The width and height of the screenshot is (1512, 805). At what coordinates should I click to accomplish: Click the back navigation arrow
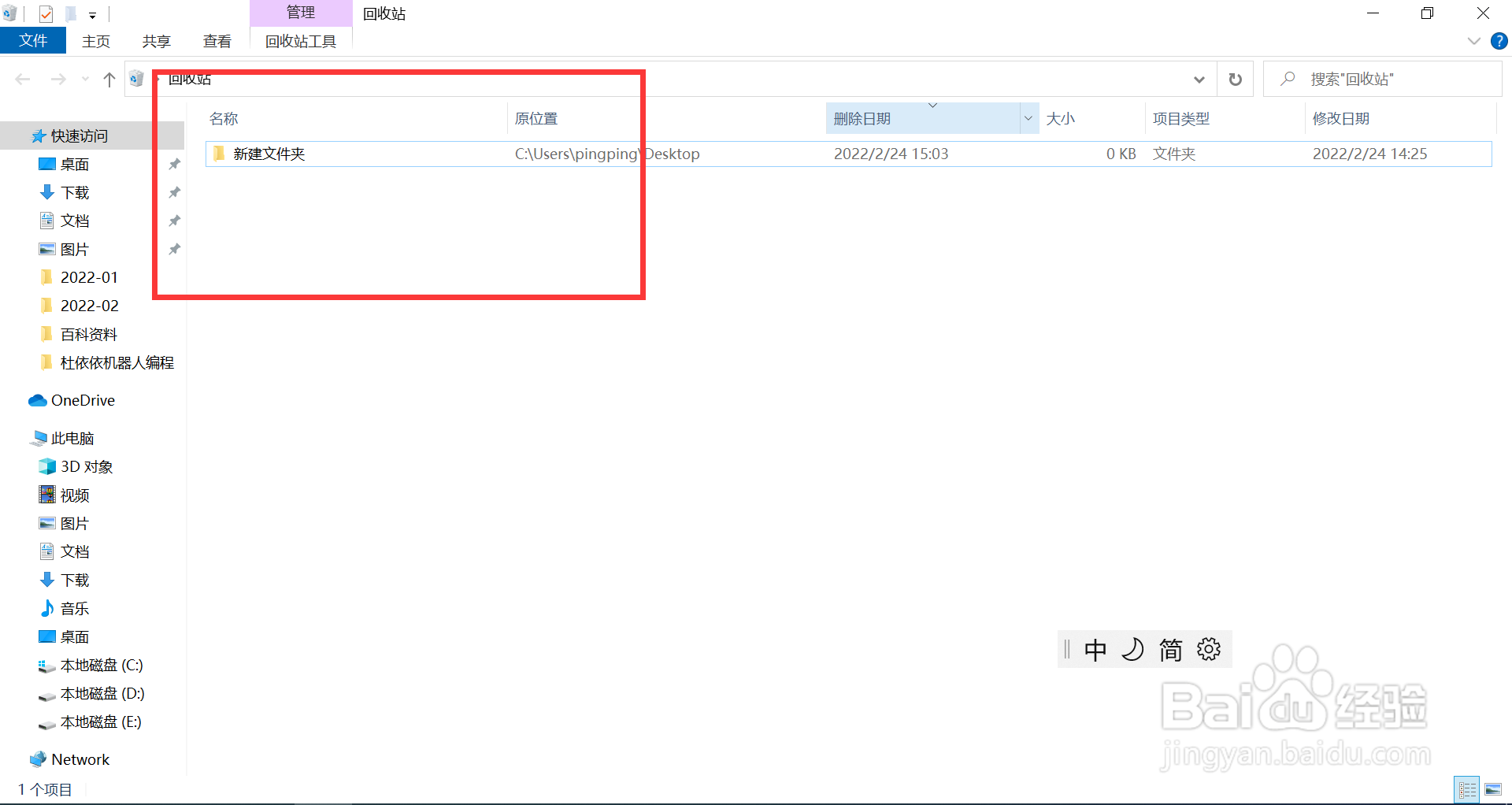coord(23,79)
